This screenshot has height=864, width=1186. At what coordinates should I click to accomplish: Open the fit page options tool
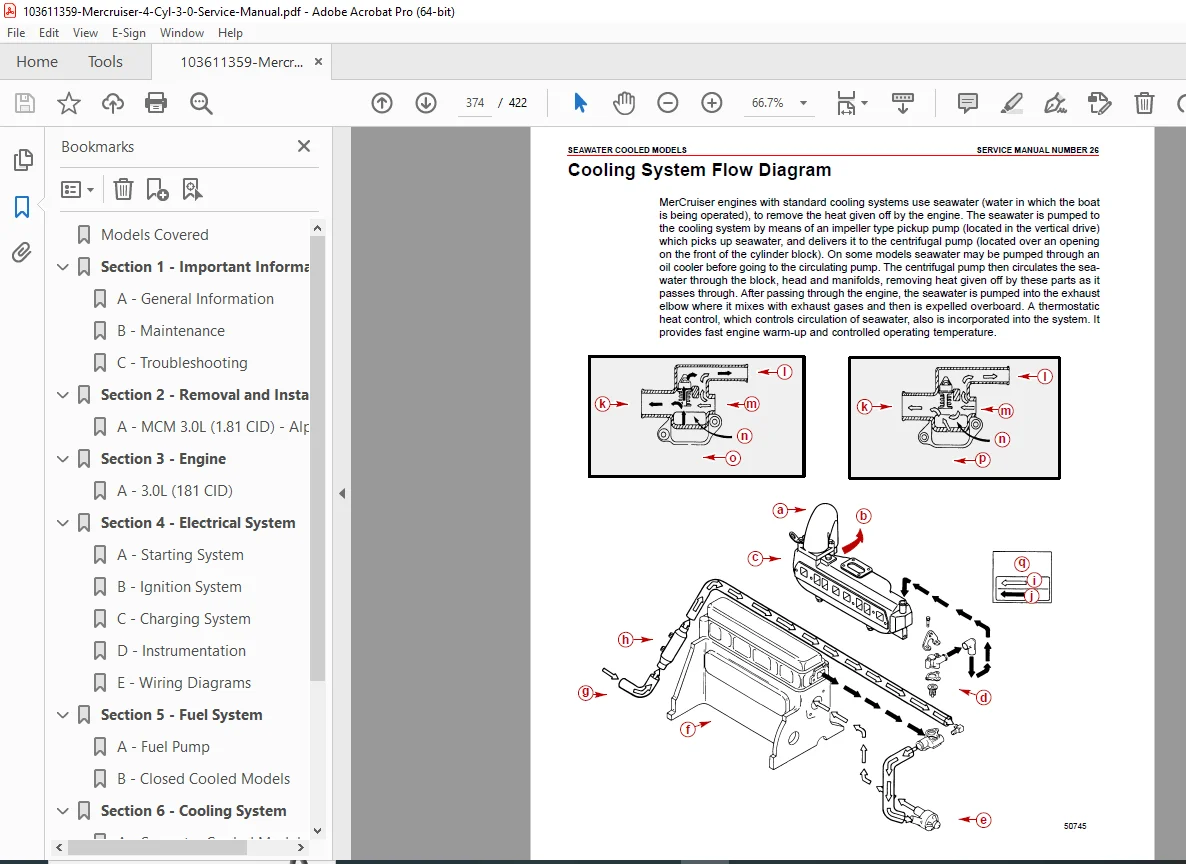[x=852, y=103]
